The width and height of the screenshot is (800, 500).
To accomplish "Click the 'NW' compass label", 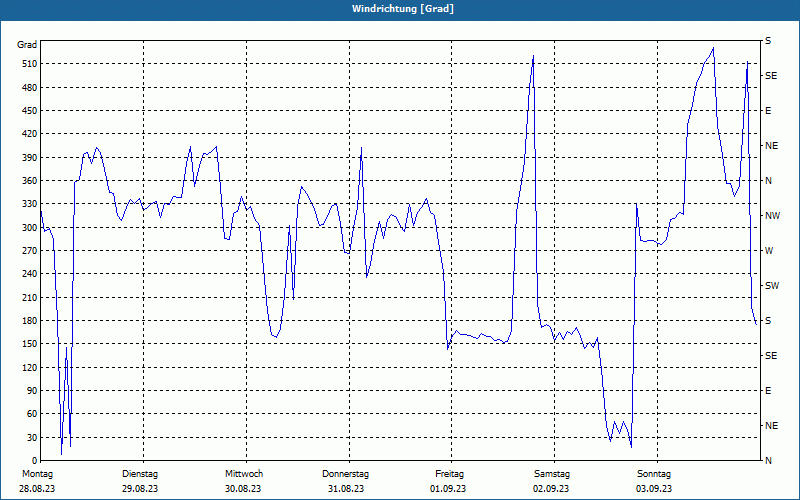I will [772, 216].
